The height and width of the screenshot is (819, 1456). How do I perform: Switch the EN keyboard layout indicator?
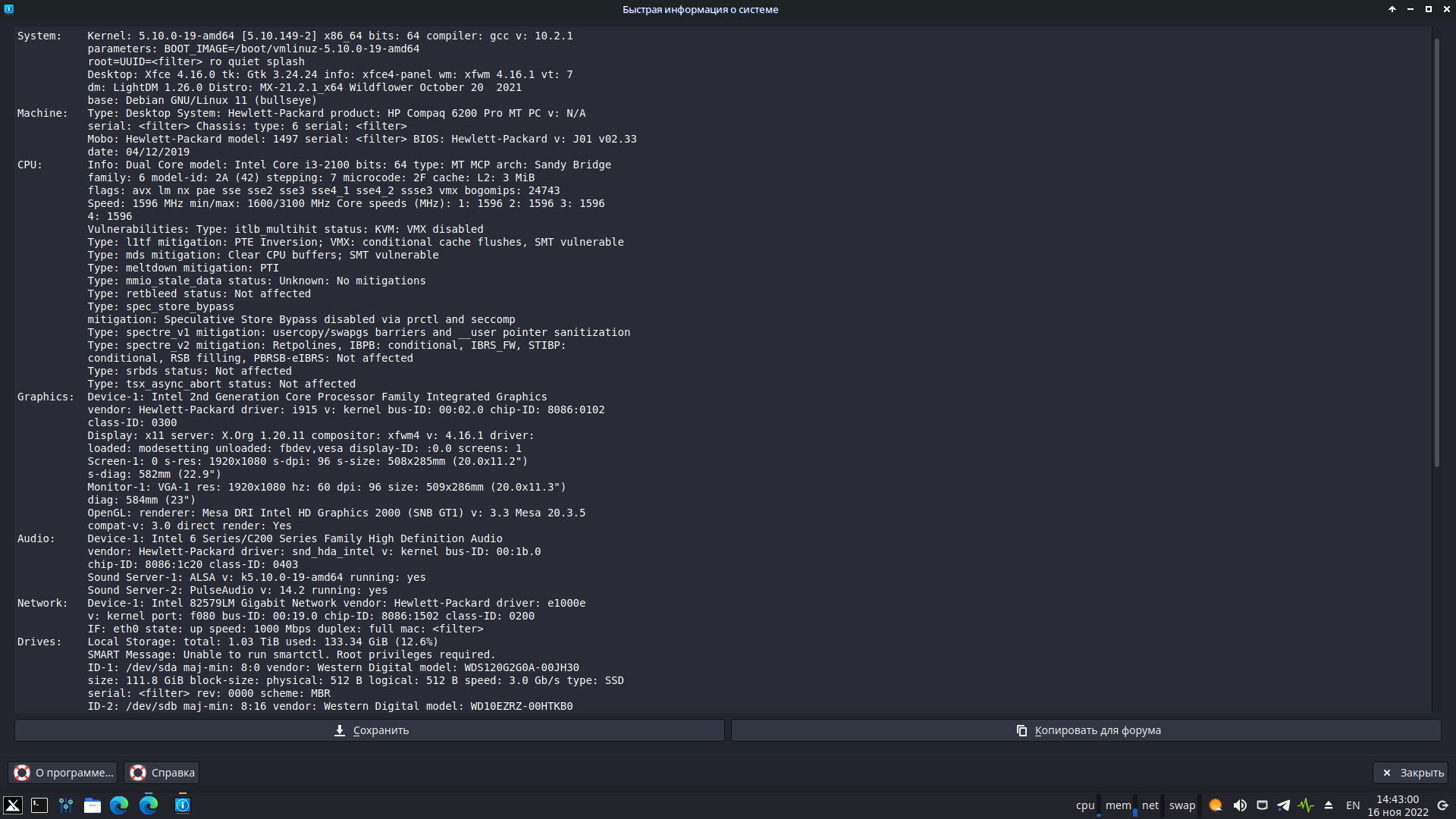(x=1353, y=805)
